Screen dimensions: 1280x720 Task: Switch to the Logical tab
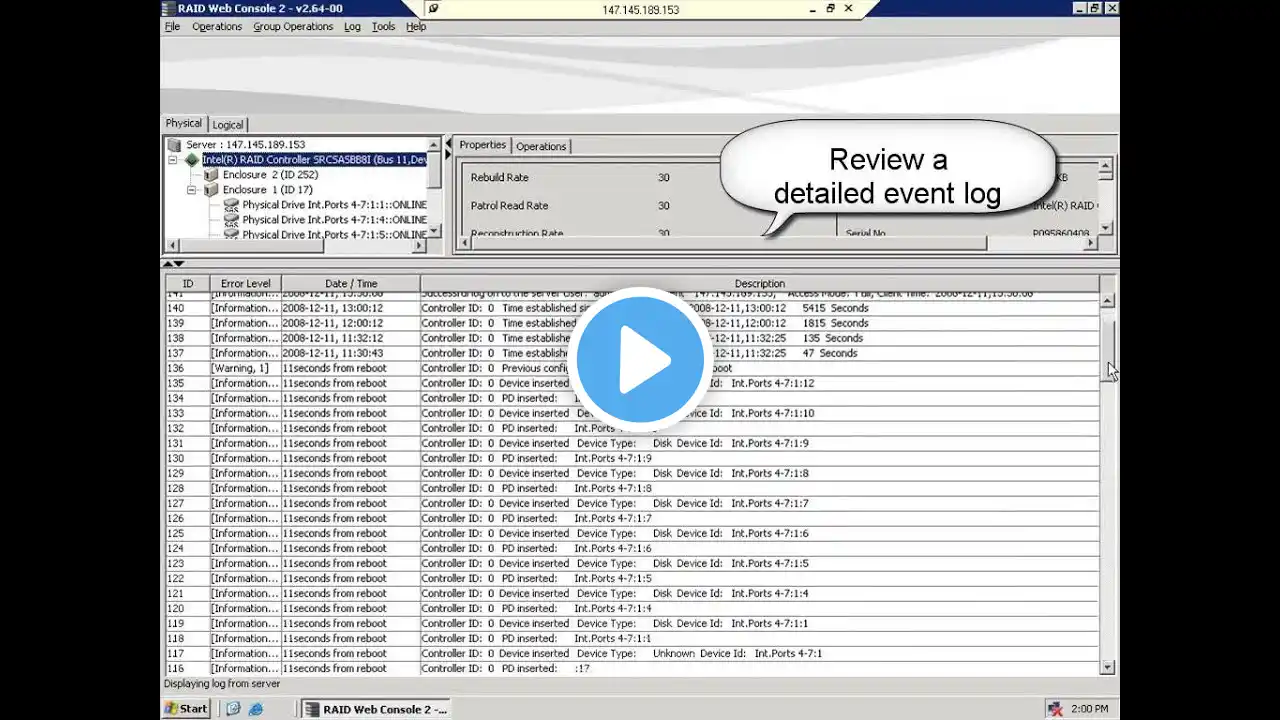tap(228, 125)
